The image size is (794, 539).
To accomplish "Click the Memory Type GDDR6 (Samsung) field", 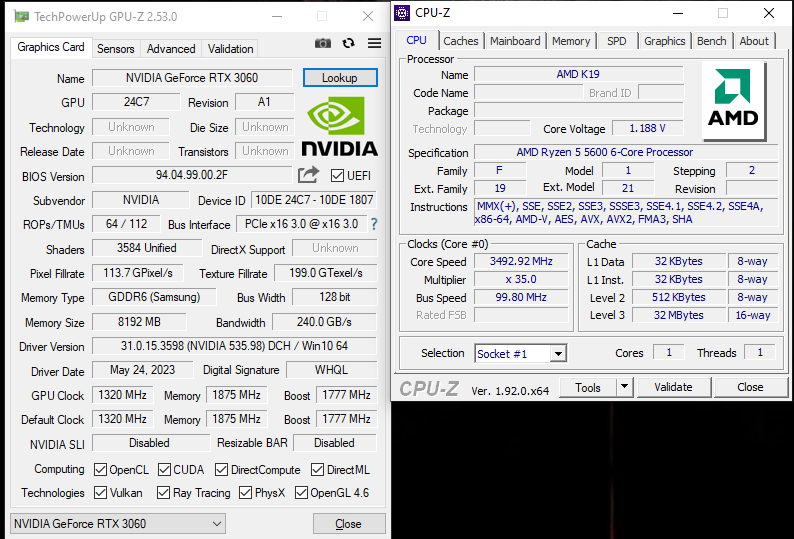I will [x=154, y=297].
